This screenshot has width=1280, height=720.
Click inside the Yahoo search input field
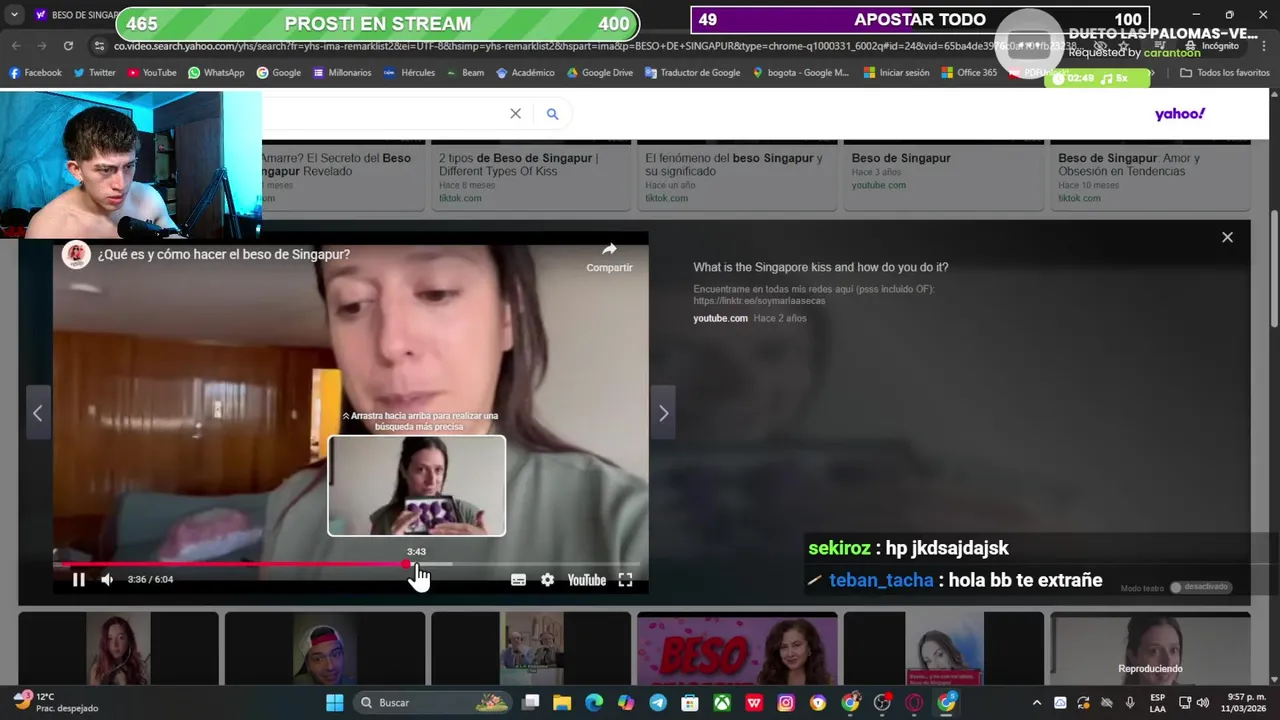click(x=385, y=114)
